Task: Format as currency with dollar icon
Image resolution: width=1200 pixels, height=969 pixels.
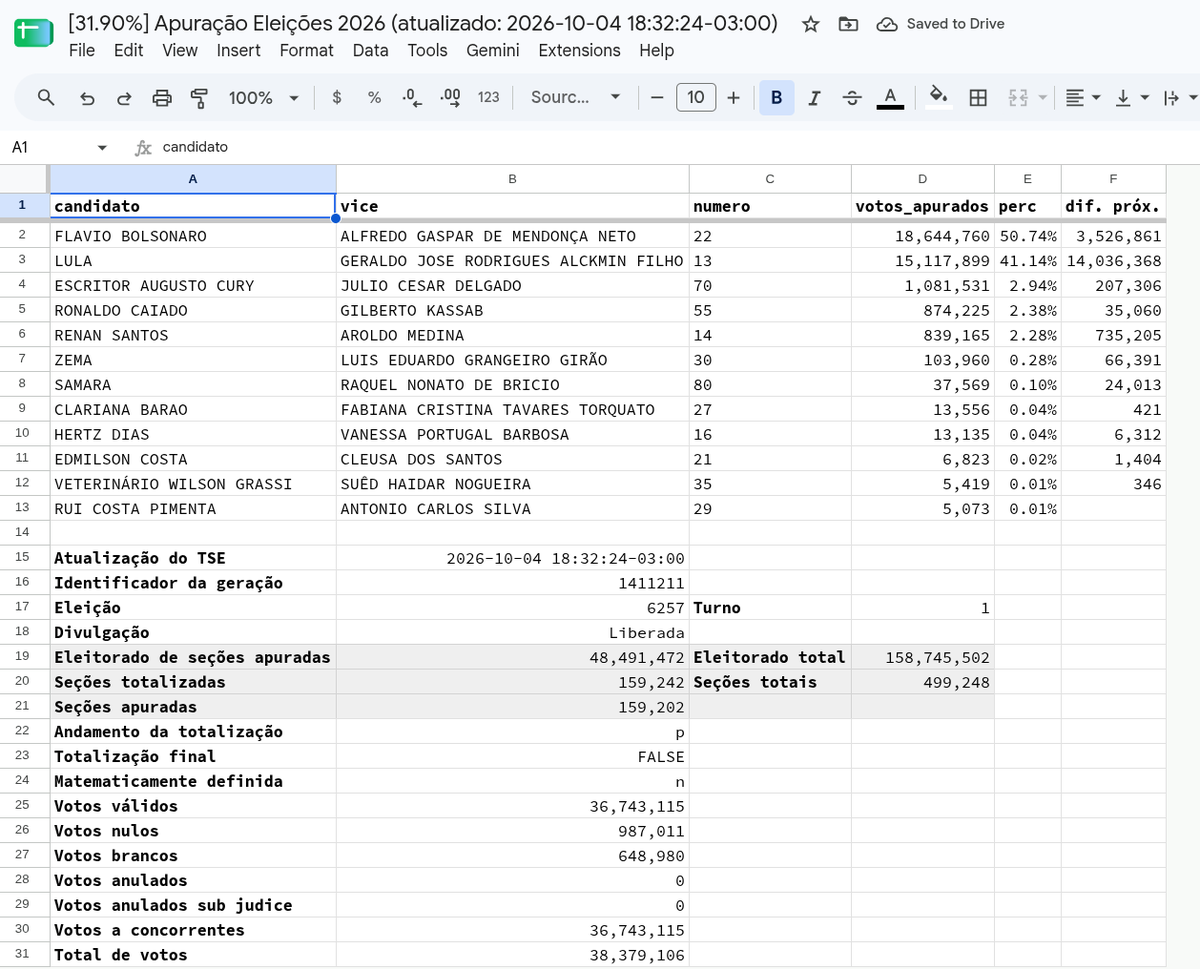Action: click(x=337, y=97)
